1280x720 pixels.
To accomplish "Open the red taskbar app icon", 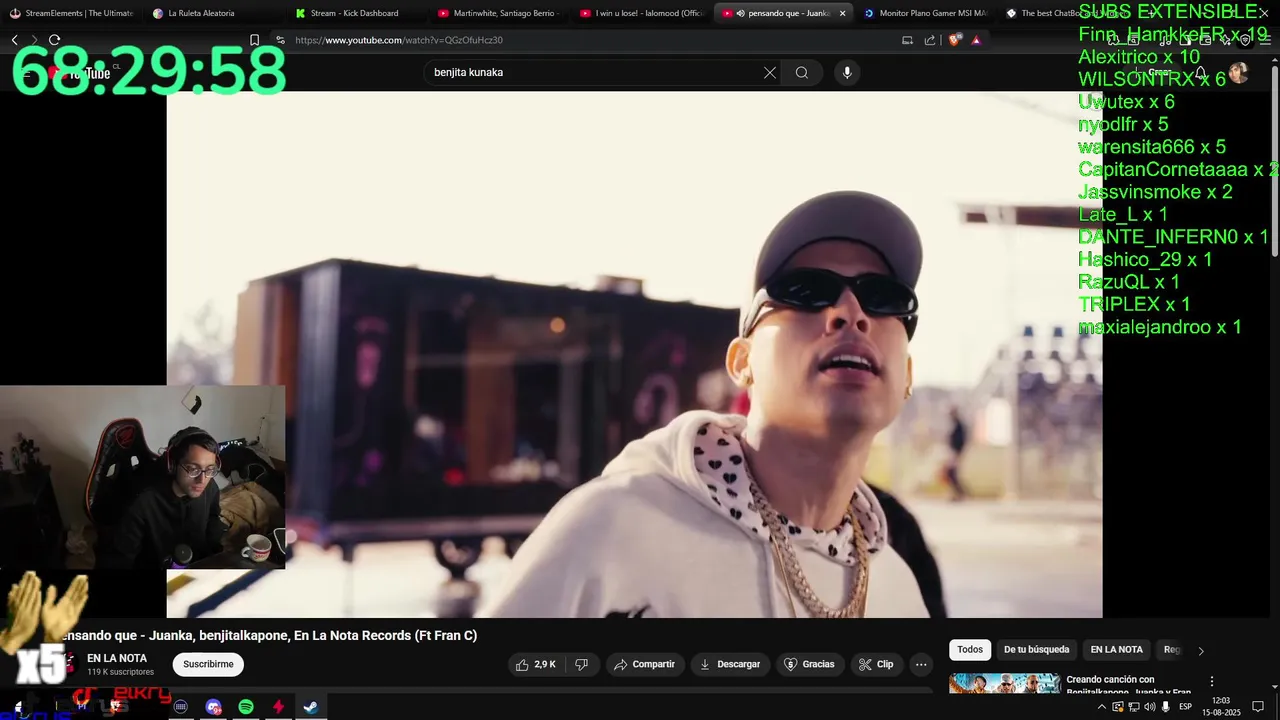I will click(x=278, y=707).
